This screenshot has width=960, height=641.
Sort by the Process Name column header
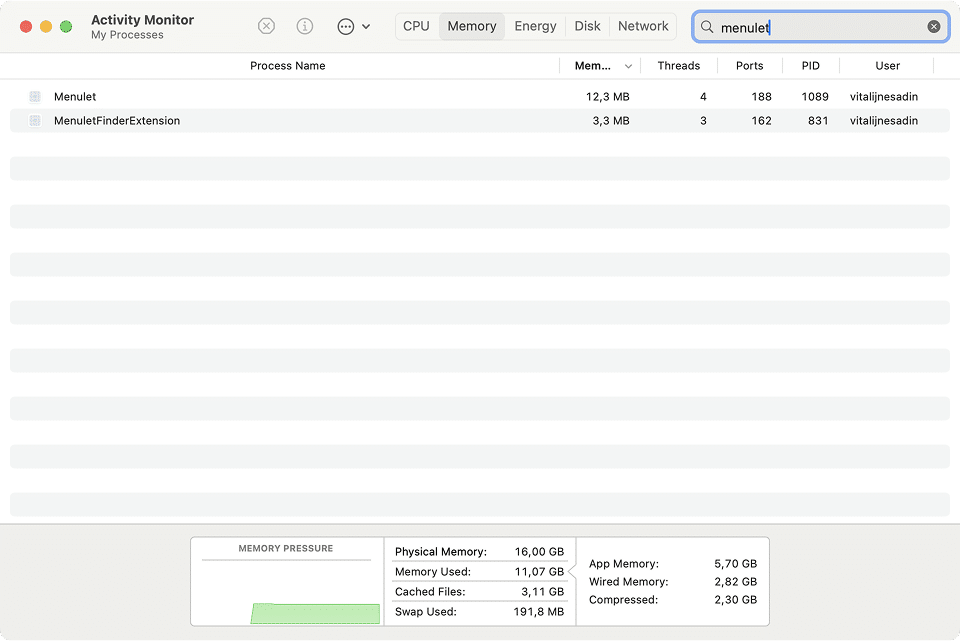(287, 66)
